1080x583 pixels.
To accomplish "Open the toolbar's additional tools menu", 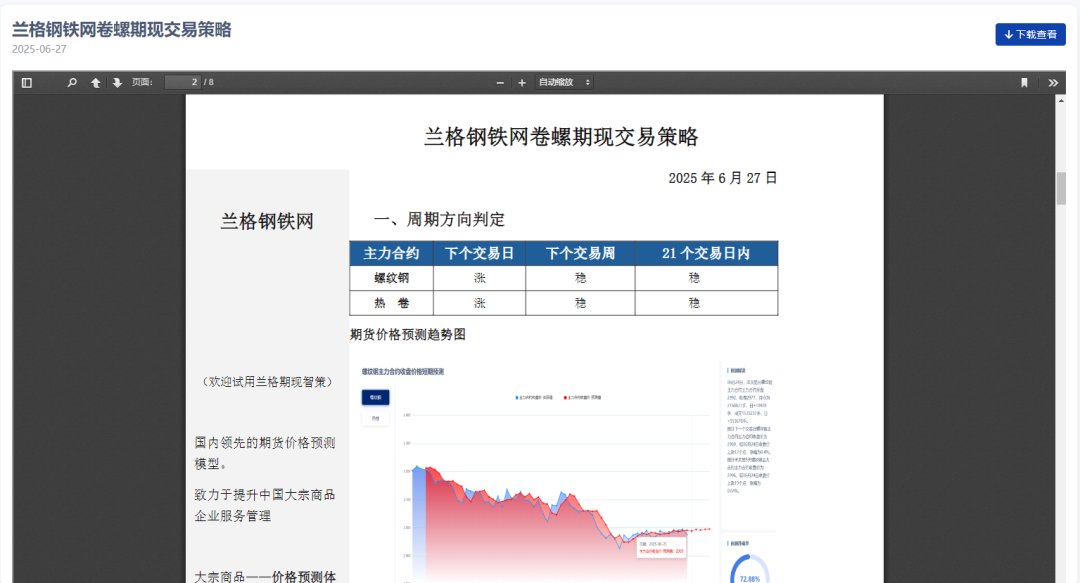I will coord(1053,83).
